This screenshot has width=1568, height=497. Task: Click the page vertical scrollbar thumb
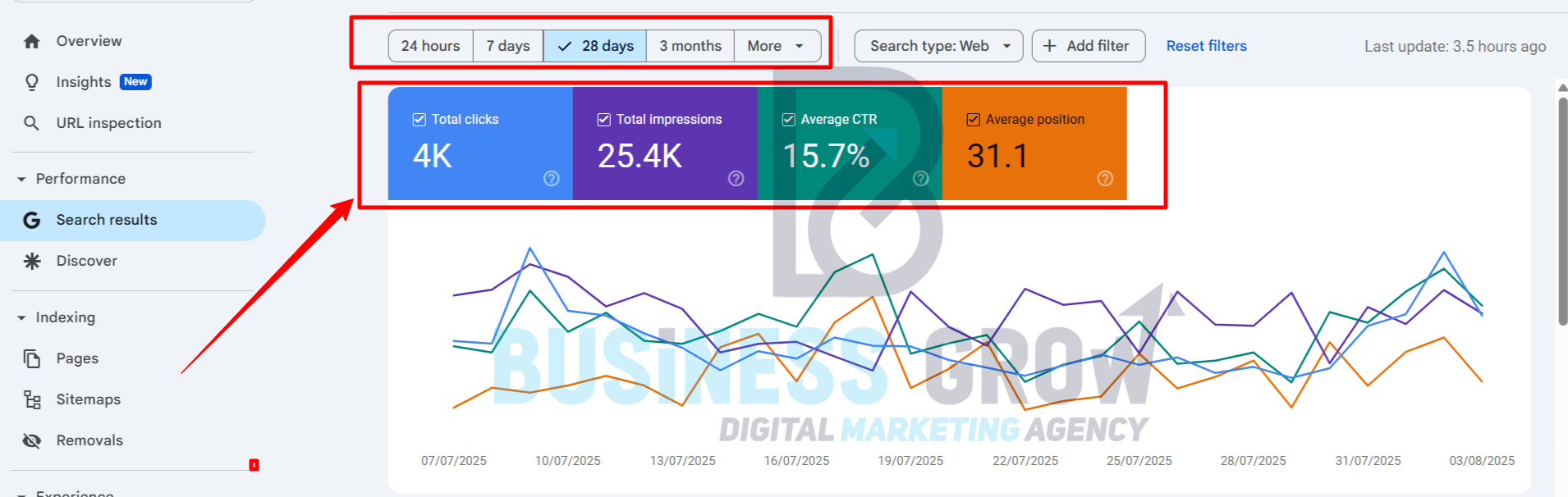1562,212
